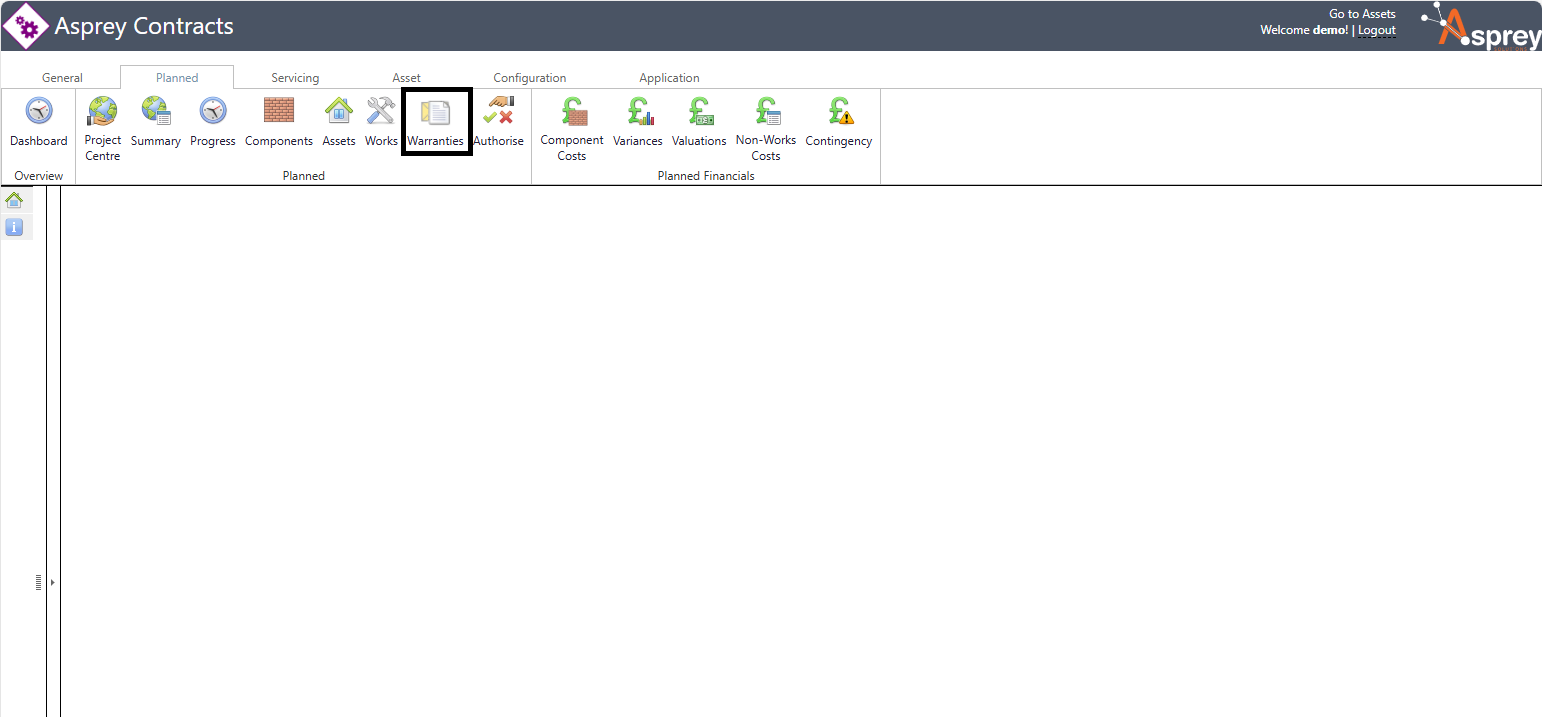
Task: Open the Progress view
Action: click(x=212, y=112)
